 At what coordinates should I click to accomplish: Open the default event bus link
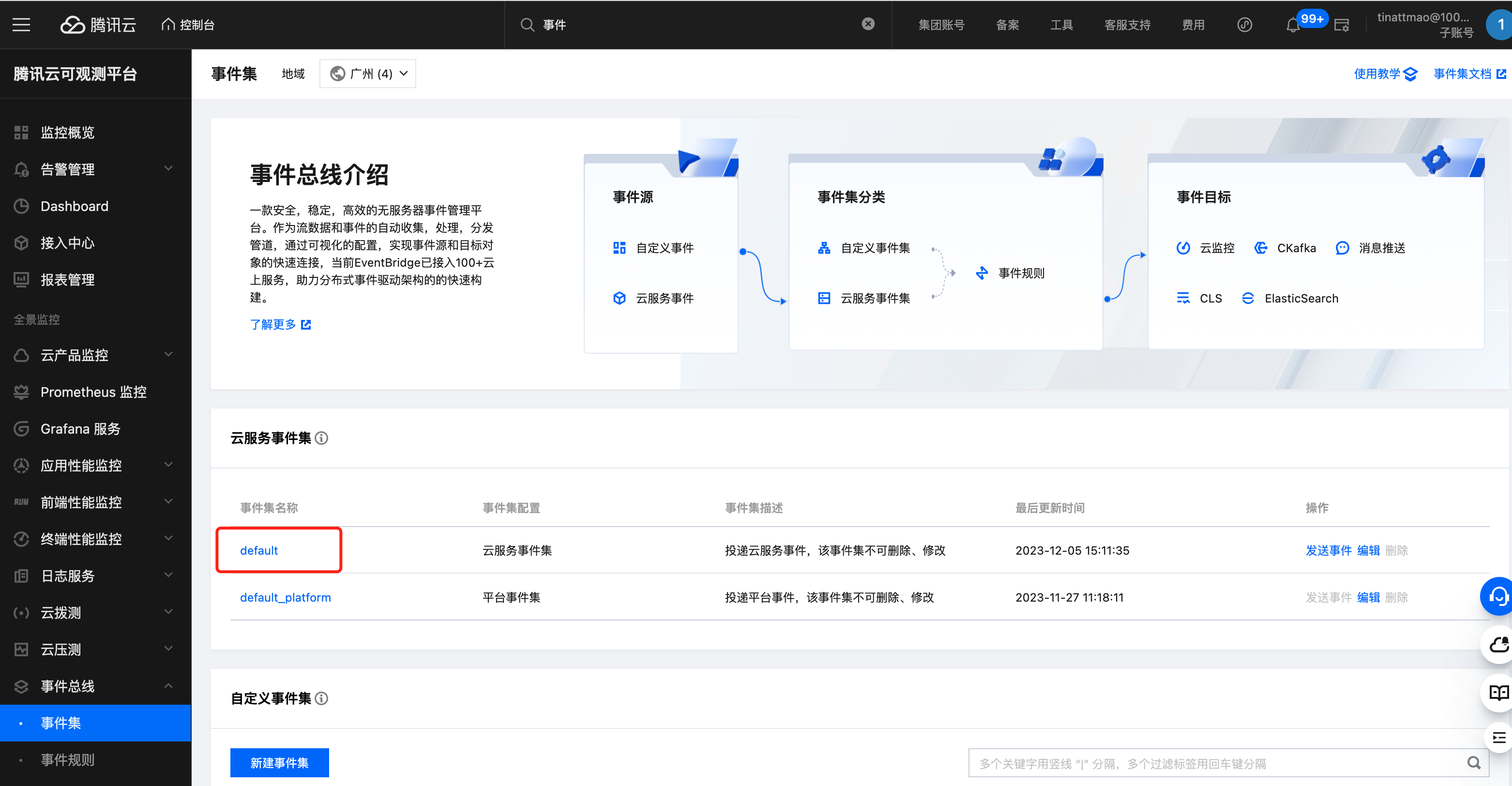259,551
